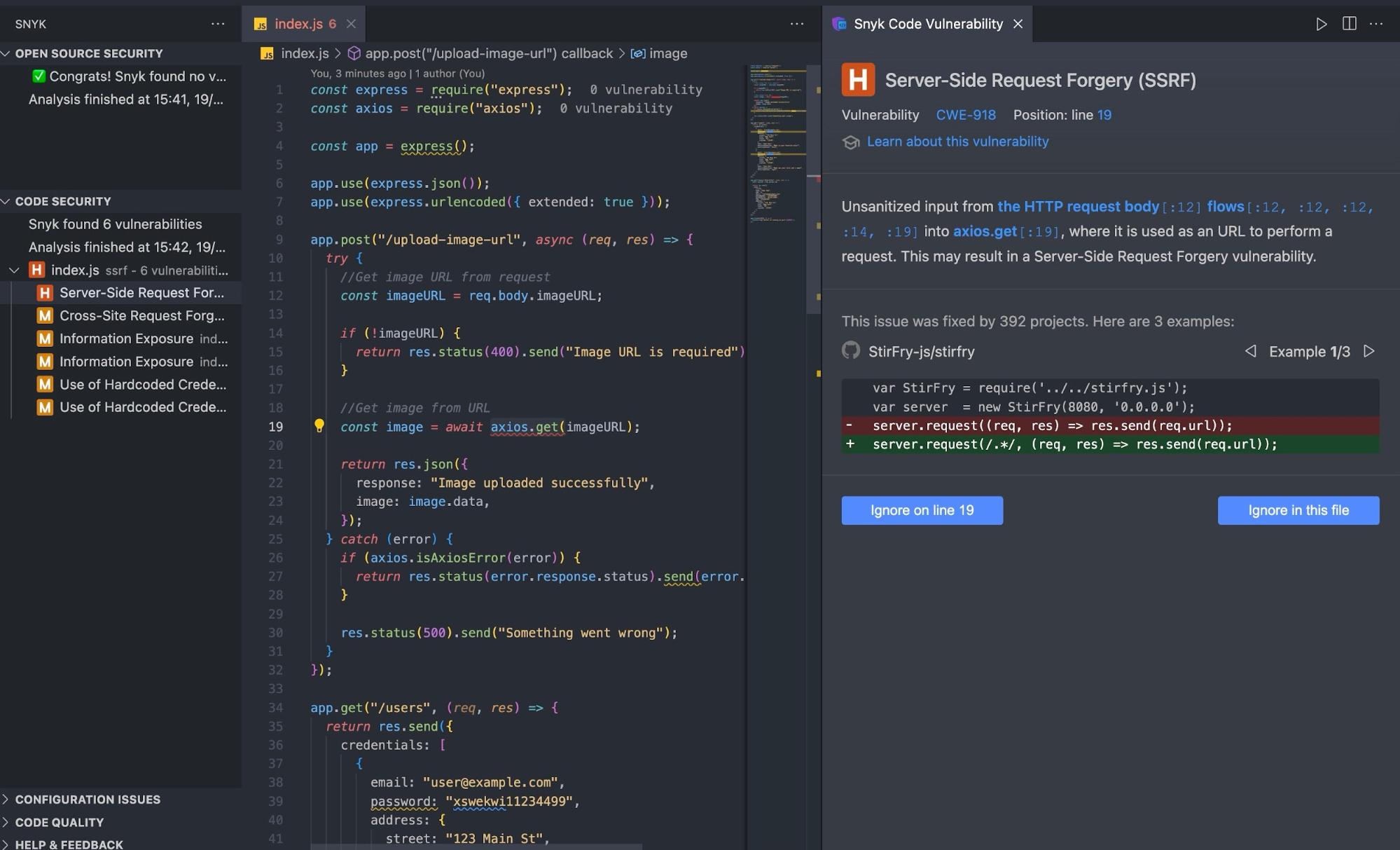
Task: Click the split editor icon at top right
Action: (1349, 24)
